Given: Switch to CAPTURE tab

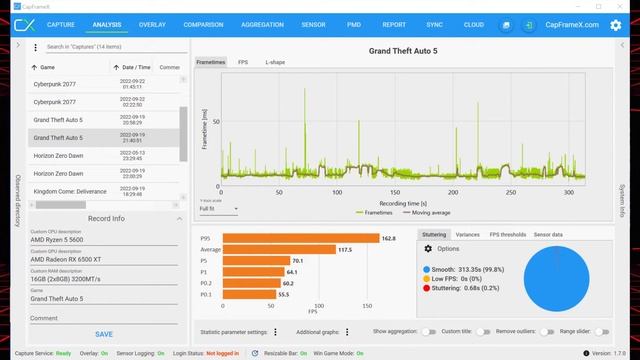Looking at the screenshot, I should tap(61, 25).
